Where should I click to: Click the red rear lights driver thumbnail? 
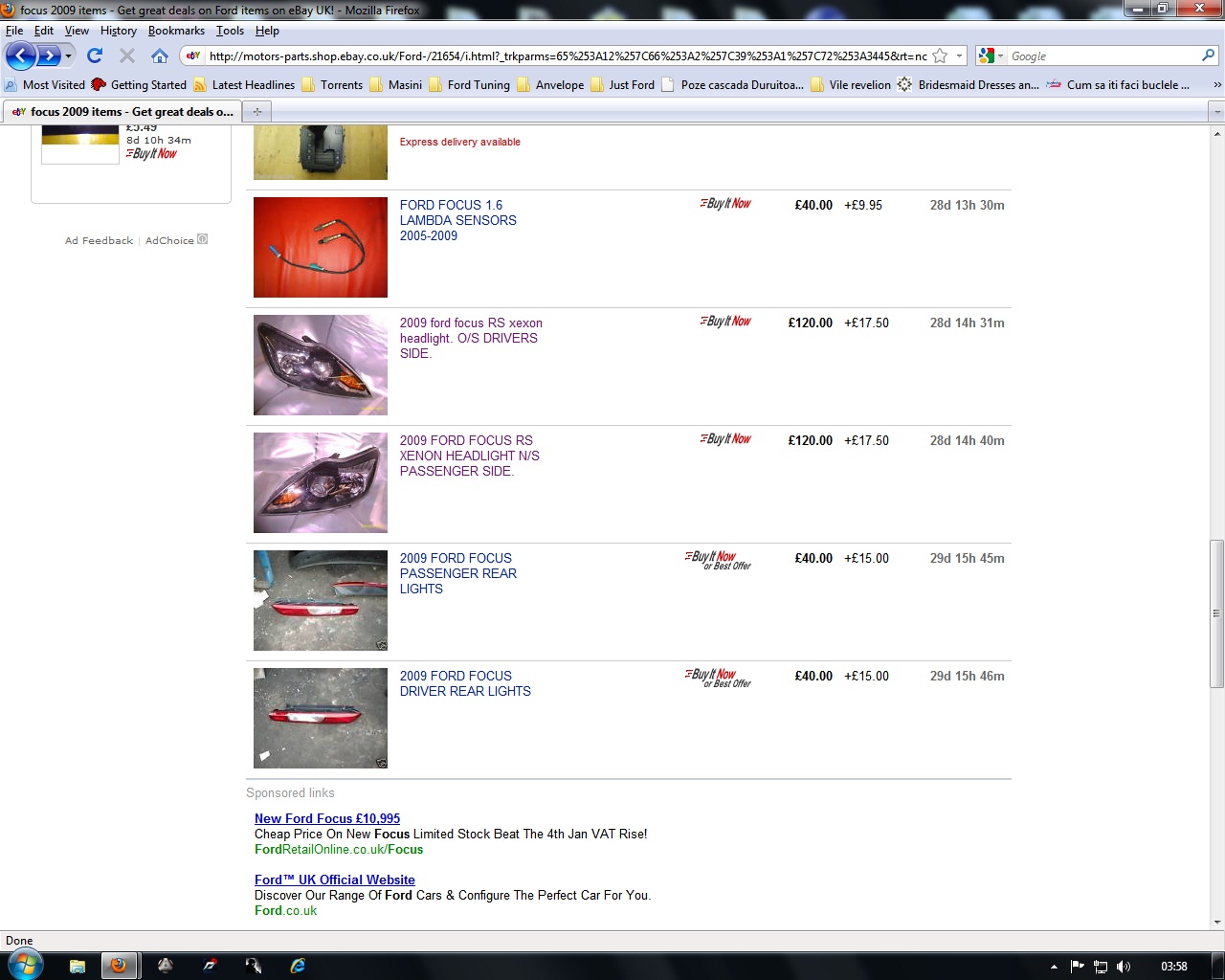(321, 718)
